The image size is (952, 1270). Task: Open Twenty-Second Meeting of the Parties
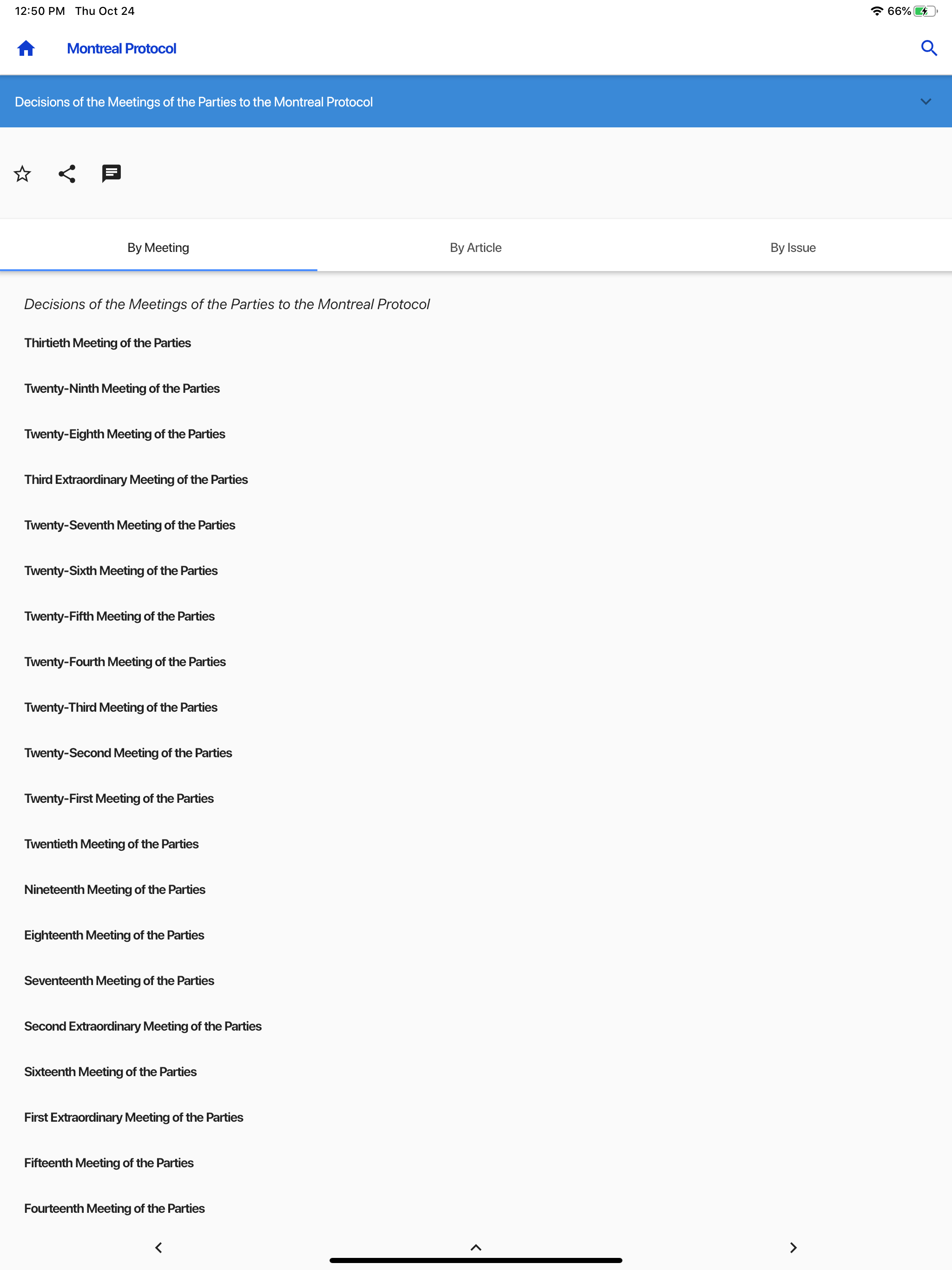pyautogui.click(x=128, y=753)
